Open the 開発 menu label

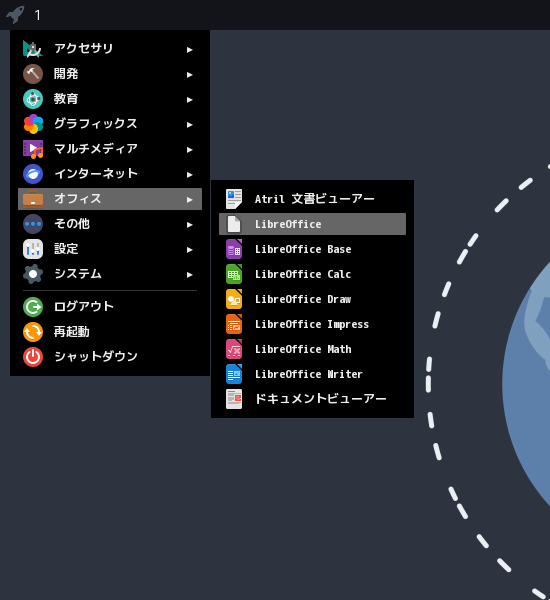pos(66,73)
